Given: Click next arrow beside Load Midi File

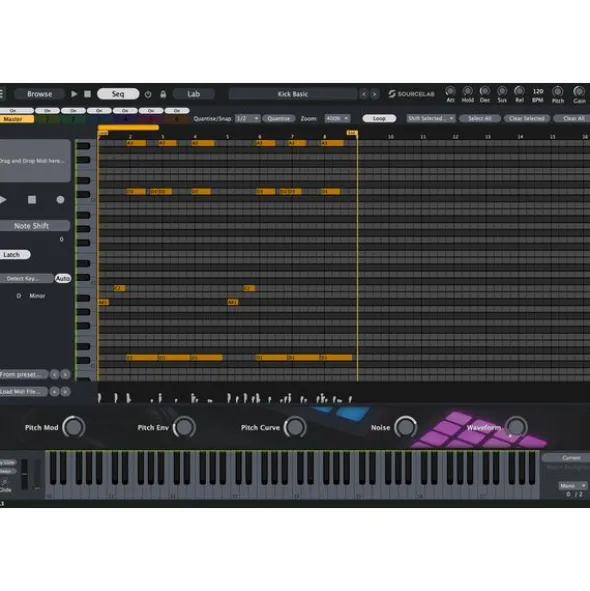Looking at the screenshot, I should [65, 392].
